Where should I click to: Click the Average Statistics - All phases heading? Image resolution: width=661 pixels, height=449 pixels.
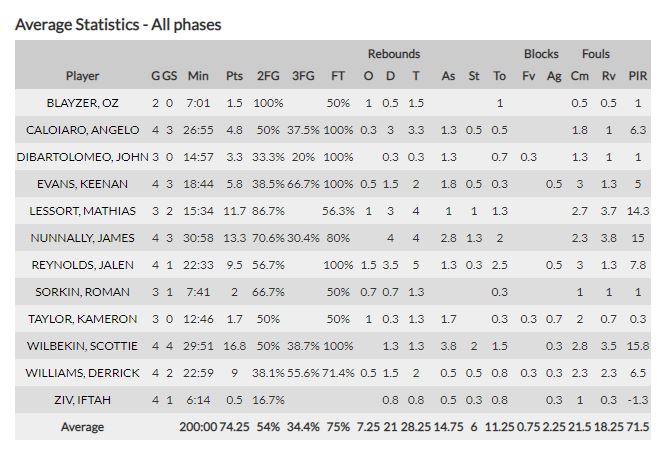(x=118, y=24)
